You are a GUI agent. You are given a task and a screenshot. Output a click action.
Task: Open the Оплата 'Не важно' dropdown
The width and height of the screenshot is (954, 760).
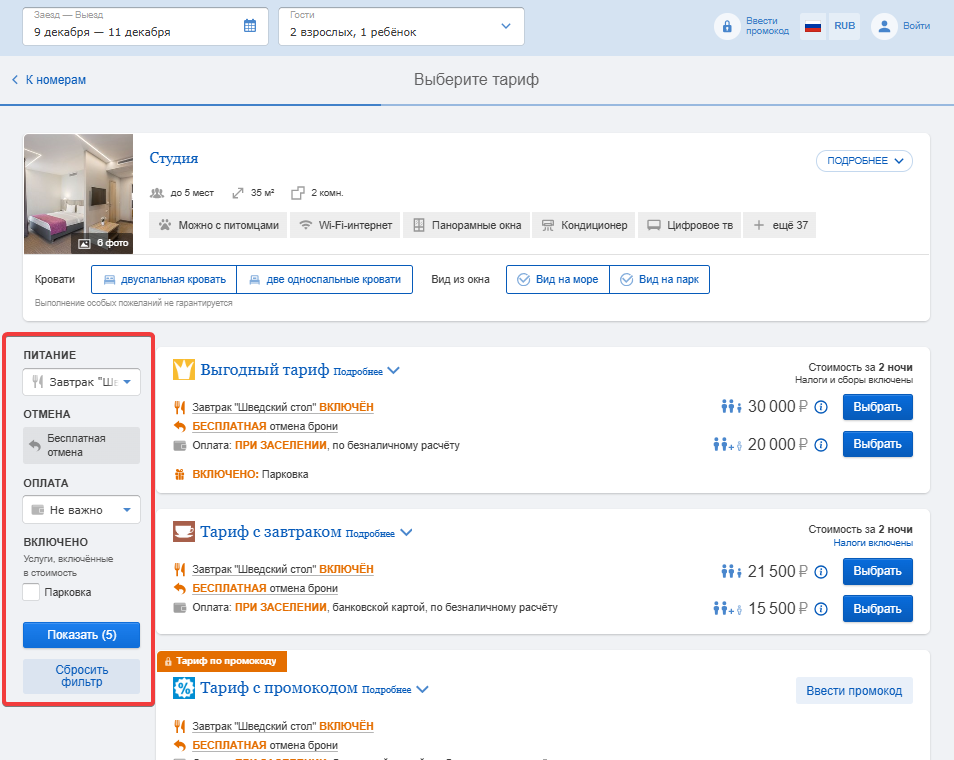pyautogui.click(x=82, y=510)
